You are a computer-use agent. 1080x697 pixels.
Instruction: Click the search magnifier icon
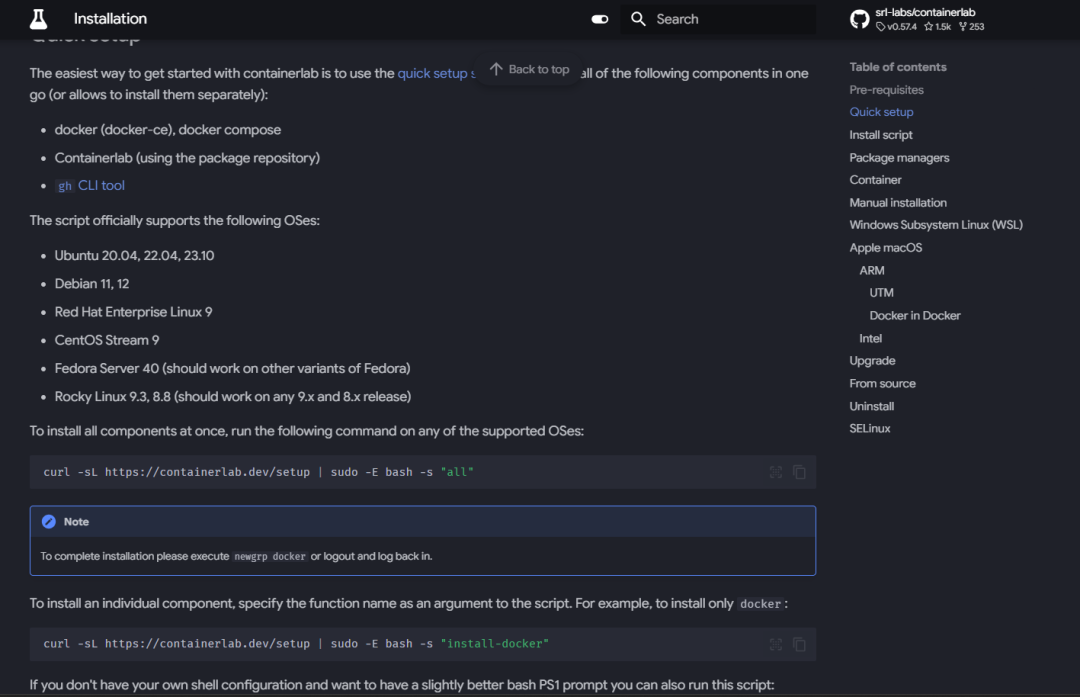pos(638,19)
